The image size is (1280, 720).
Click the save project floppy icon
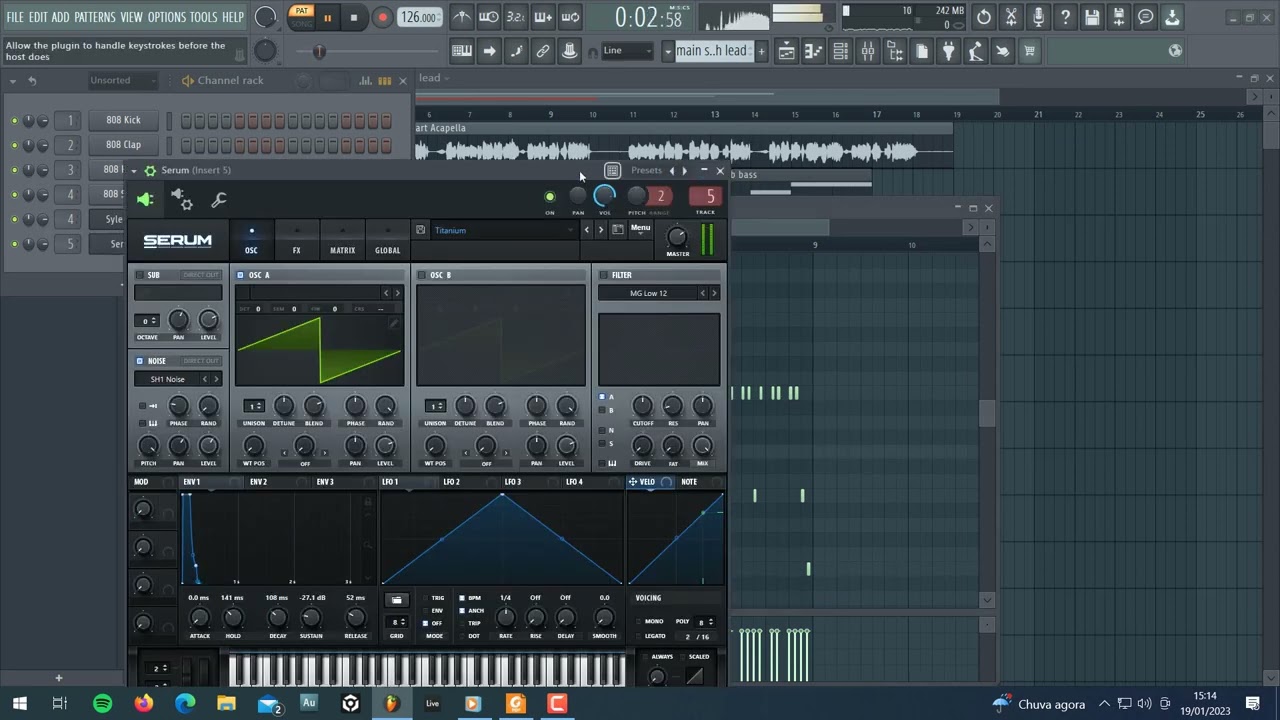tap(1092, 17)
